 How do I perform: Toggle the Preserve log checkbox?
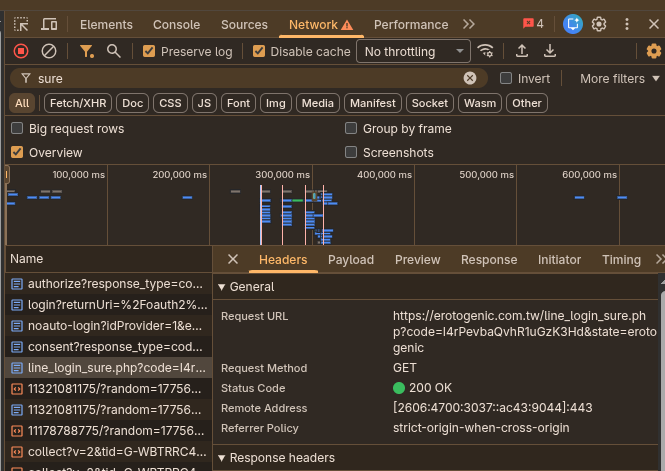point(149,51)
